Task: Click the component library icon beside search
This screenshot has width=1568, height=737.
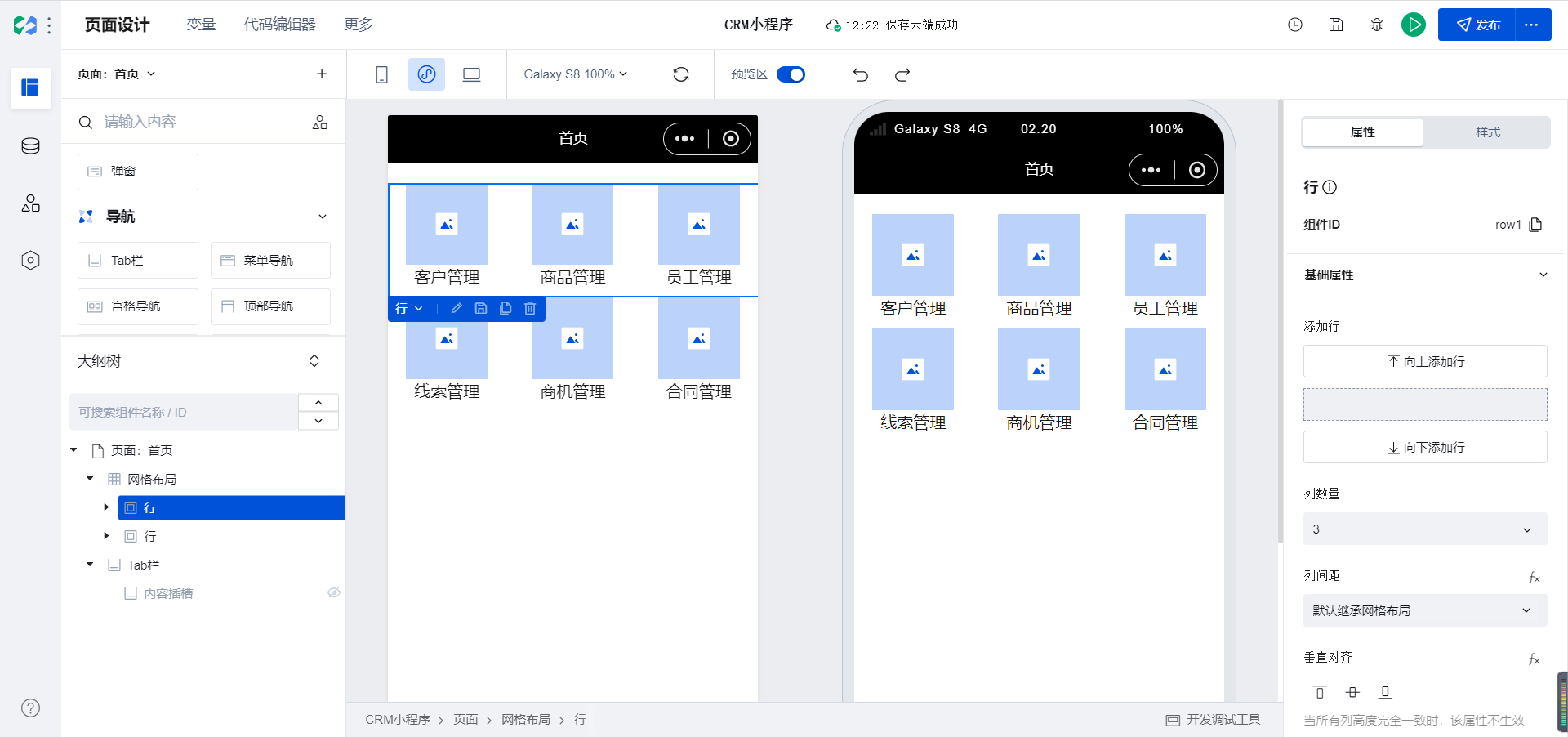Action: click(x=320, y=122)
